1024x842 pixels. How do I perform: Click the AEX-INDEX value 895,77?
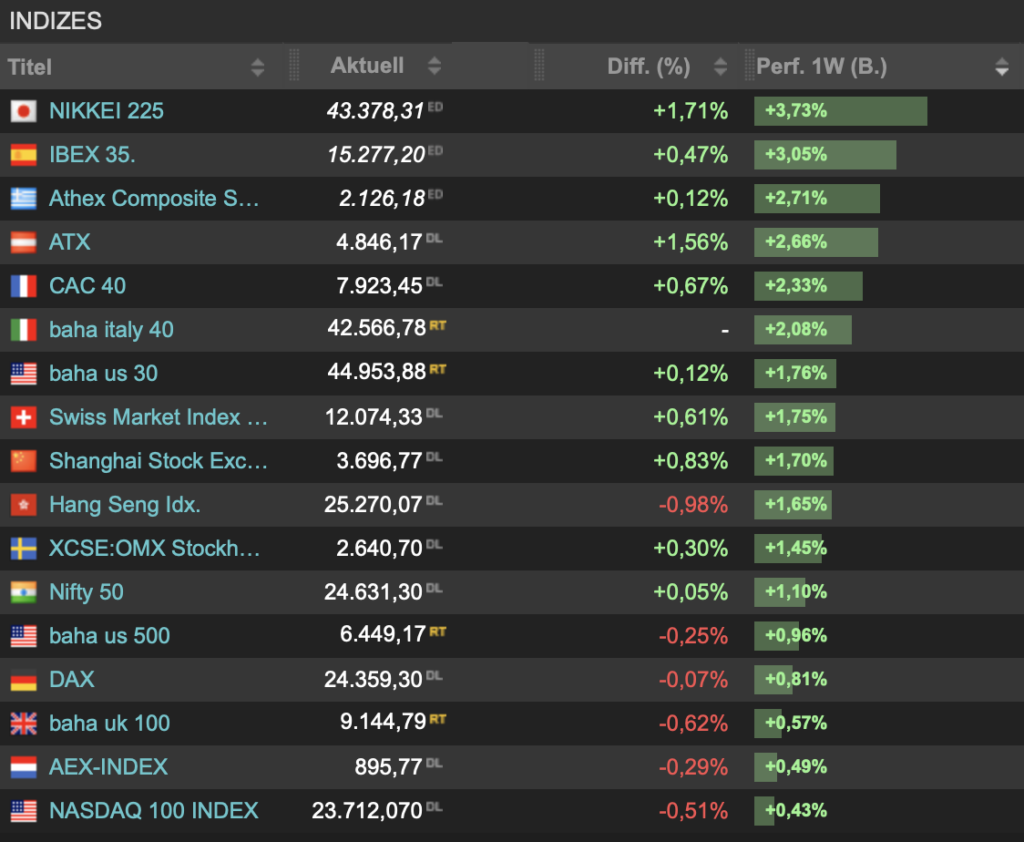pos(389,768)
